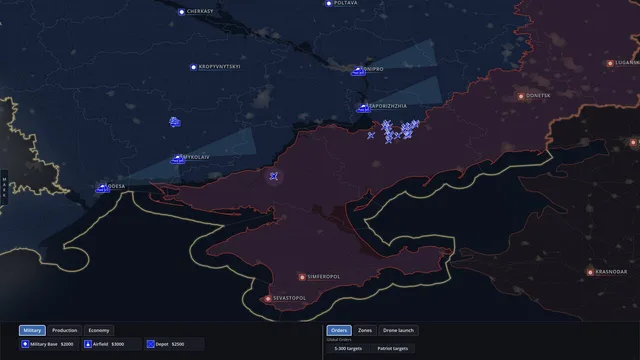
Task: Click the Lugansk red city marker
Action: tap(610, 63)
